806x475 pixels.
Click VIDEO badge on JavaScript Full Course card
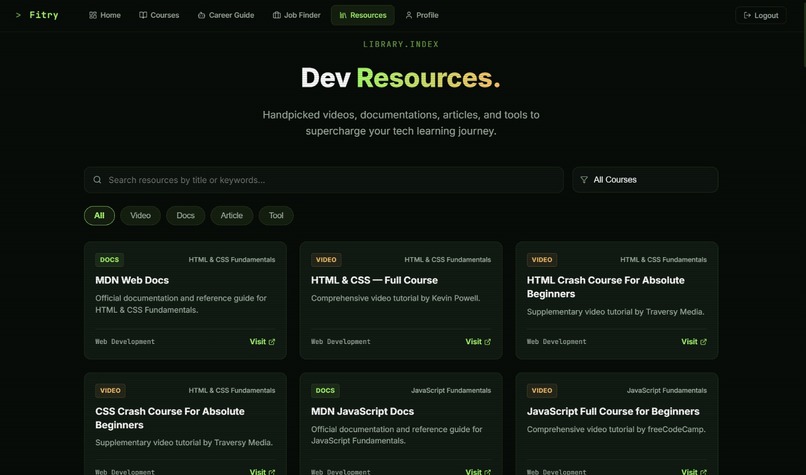(x=542, y=391)
